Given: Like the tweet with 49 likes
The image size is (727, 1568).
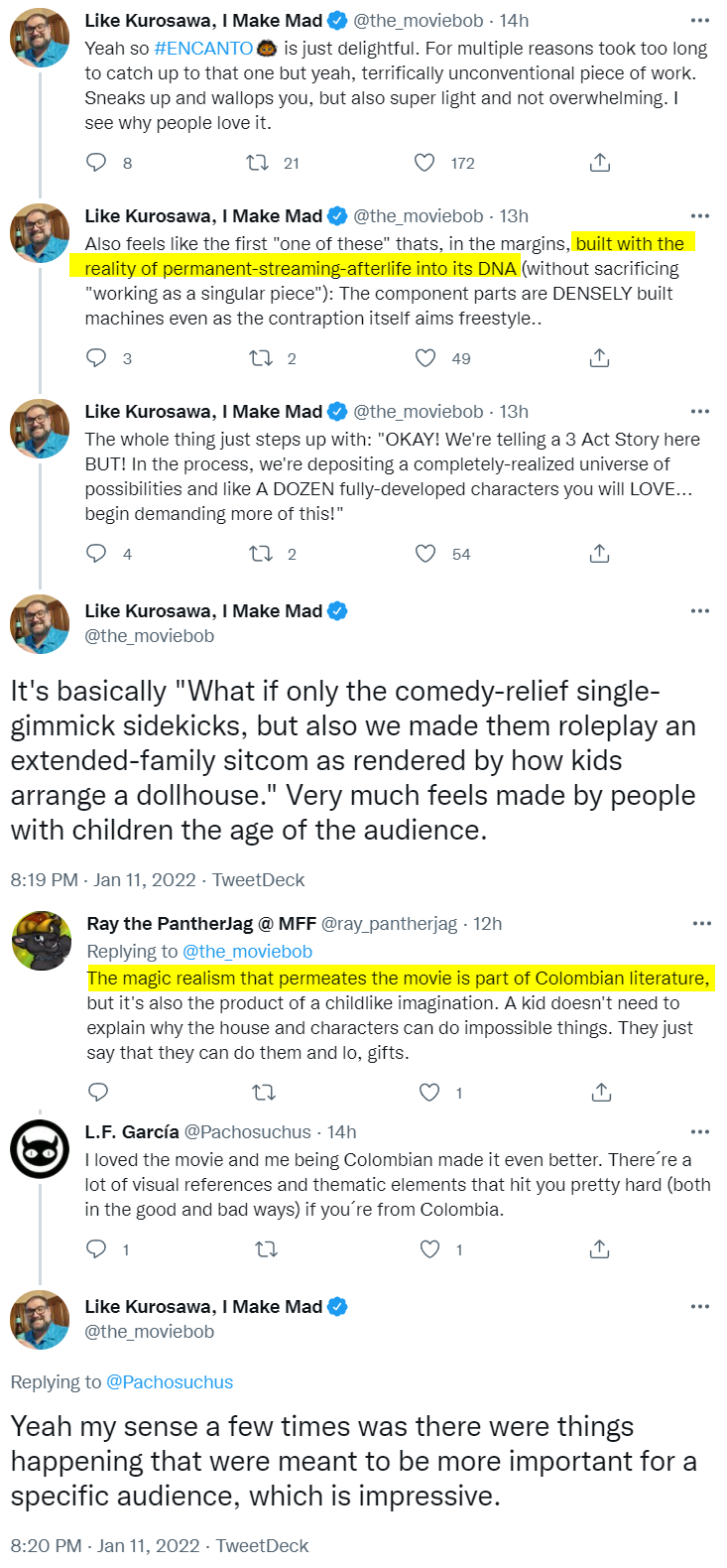Looking at the screenshot, I should (424, 358).
